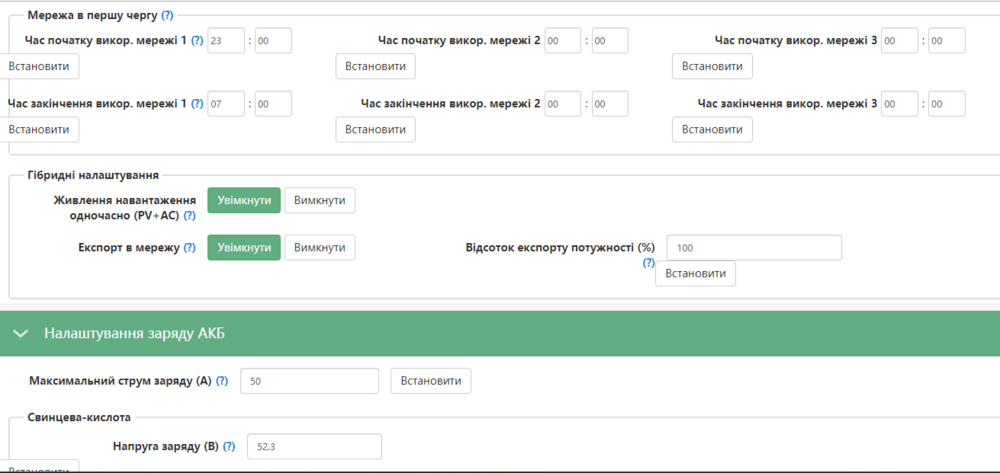1000x473 pixels.
Task: Show help for simultaneous load supply (PV+AC)
Action: click(189, 215)
